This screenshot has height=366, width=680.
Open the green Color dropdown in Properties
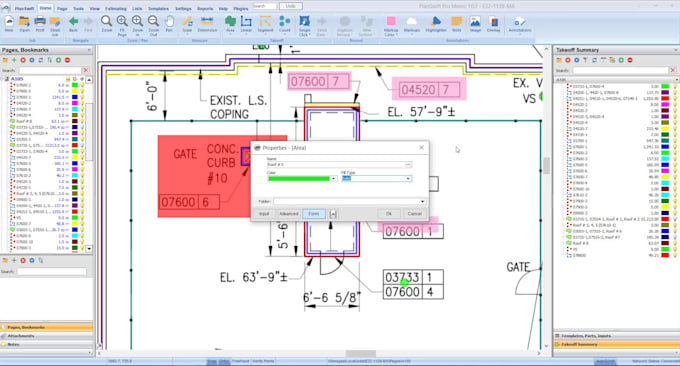point(333,179)
